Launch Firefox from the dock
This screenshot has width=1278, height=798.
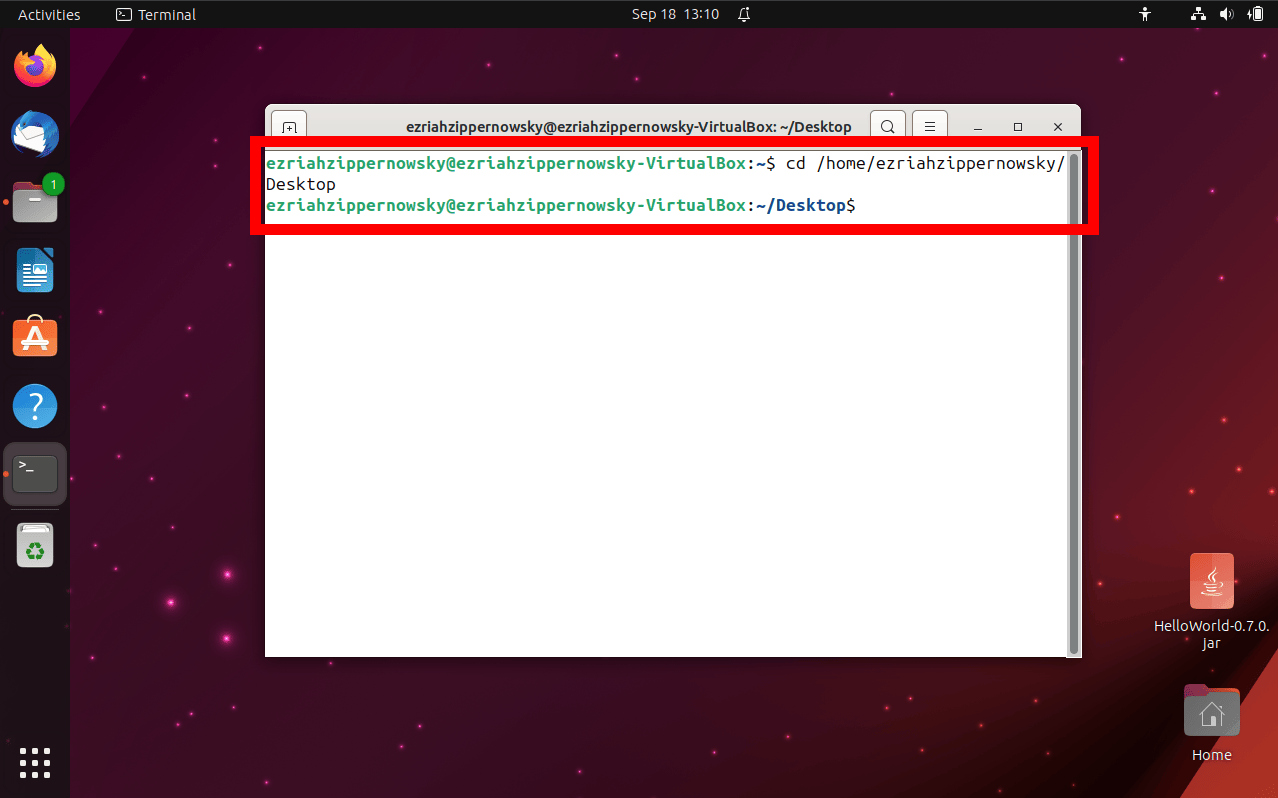[35, 64]
